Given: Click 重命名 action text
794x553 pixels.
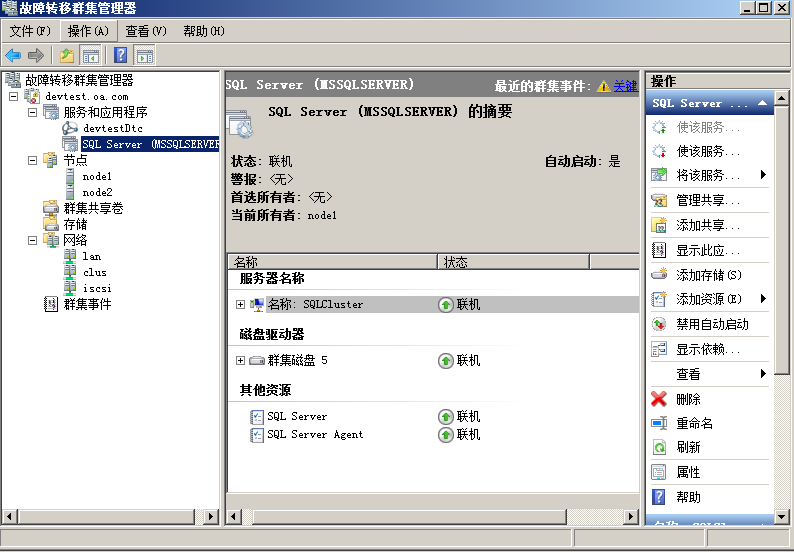Looking at the screenshot, I should [694, 423].
